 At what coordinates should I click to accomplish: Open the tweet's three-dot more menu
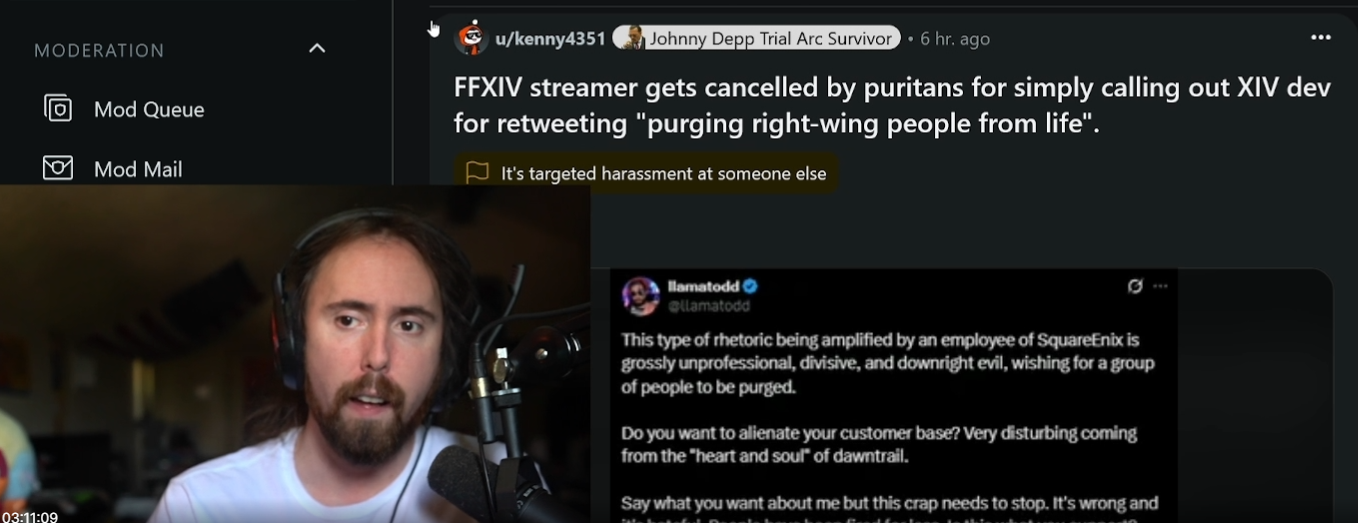point(1160,286)
